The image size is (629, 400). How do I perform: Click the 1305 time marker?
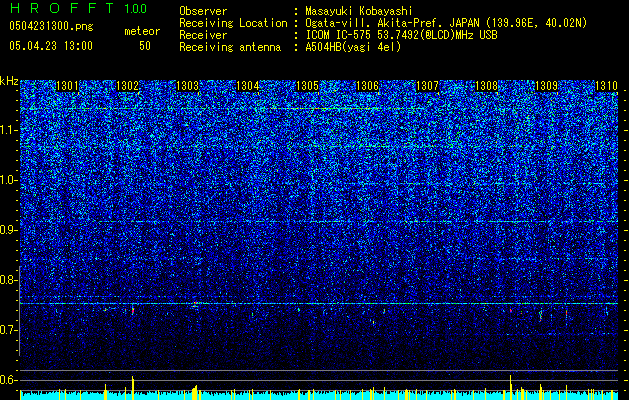click(307, 86)
